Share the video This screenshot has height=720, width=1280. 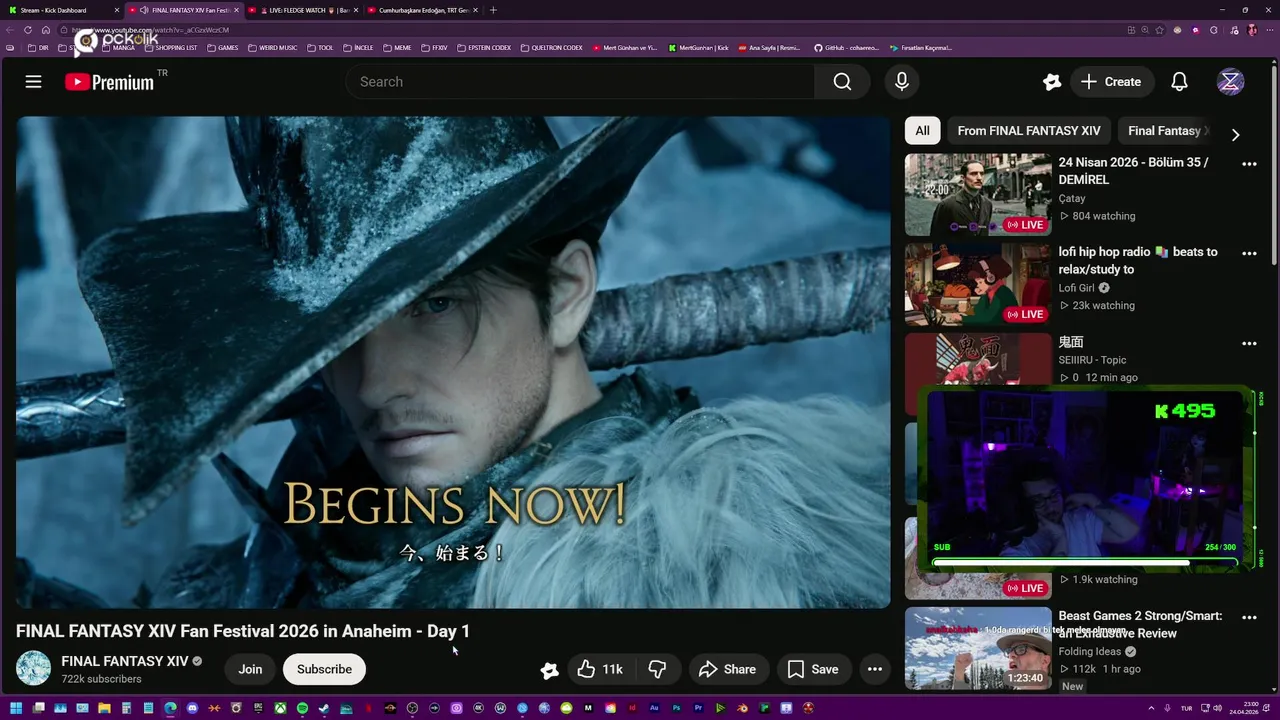click(x=727, y=669)
